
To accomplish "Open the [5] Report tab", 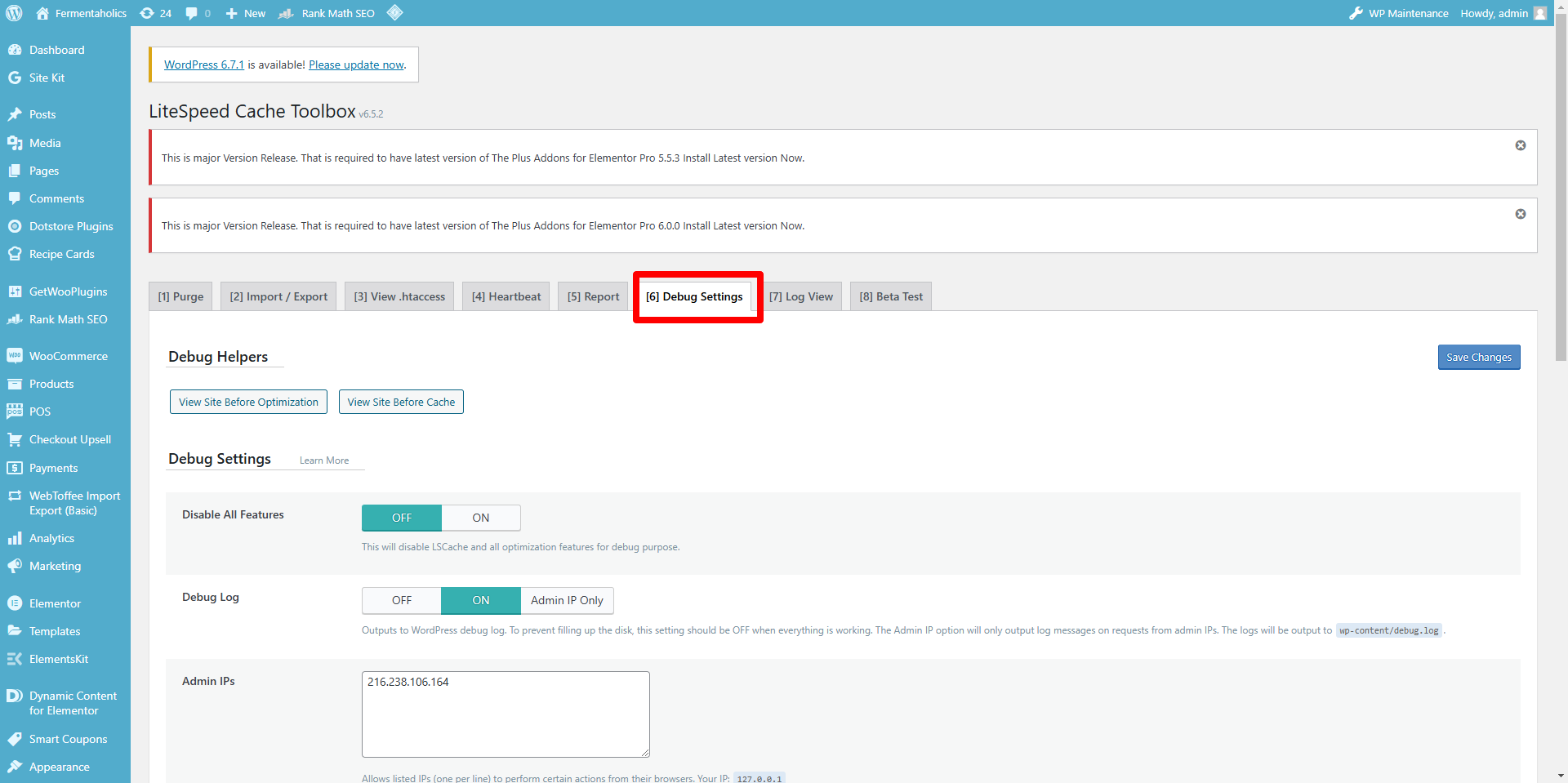I will tap(594, 296).
